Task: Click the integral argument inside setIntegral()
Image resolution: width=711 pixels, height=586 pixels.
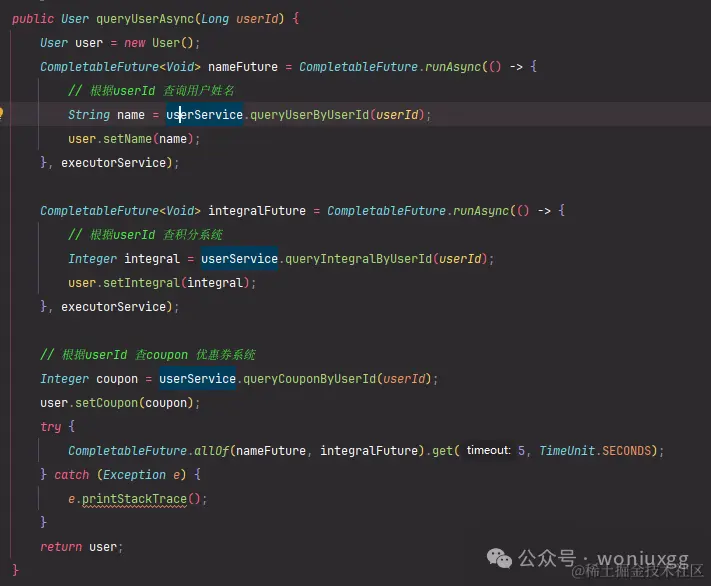Action: (215, 283)
